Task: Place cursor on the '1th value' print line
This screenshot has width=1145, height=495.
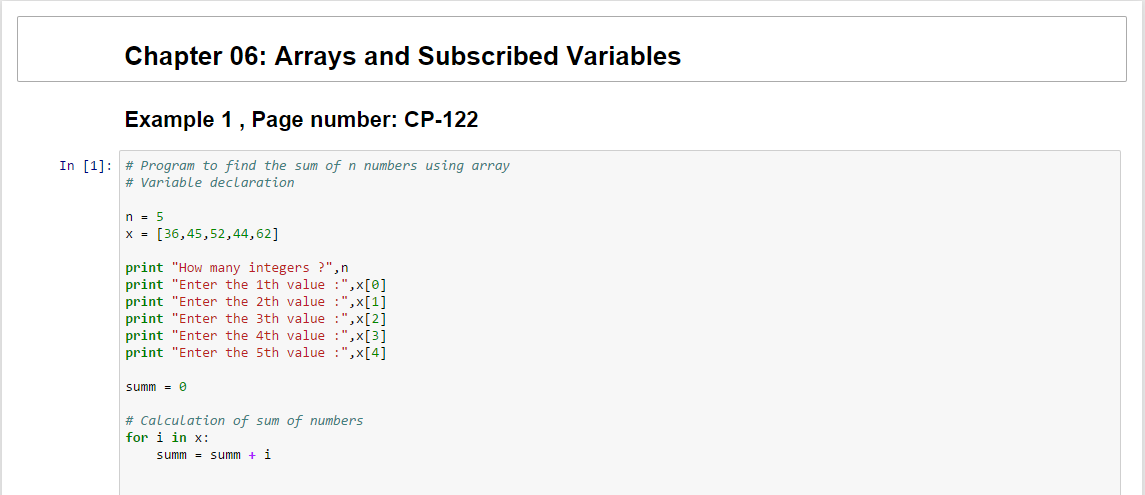Action: [254, 285]
